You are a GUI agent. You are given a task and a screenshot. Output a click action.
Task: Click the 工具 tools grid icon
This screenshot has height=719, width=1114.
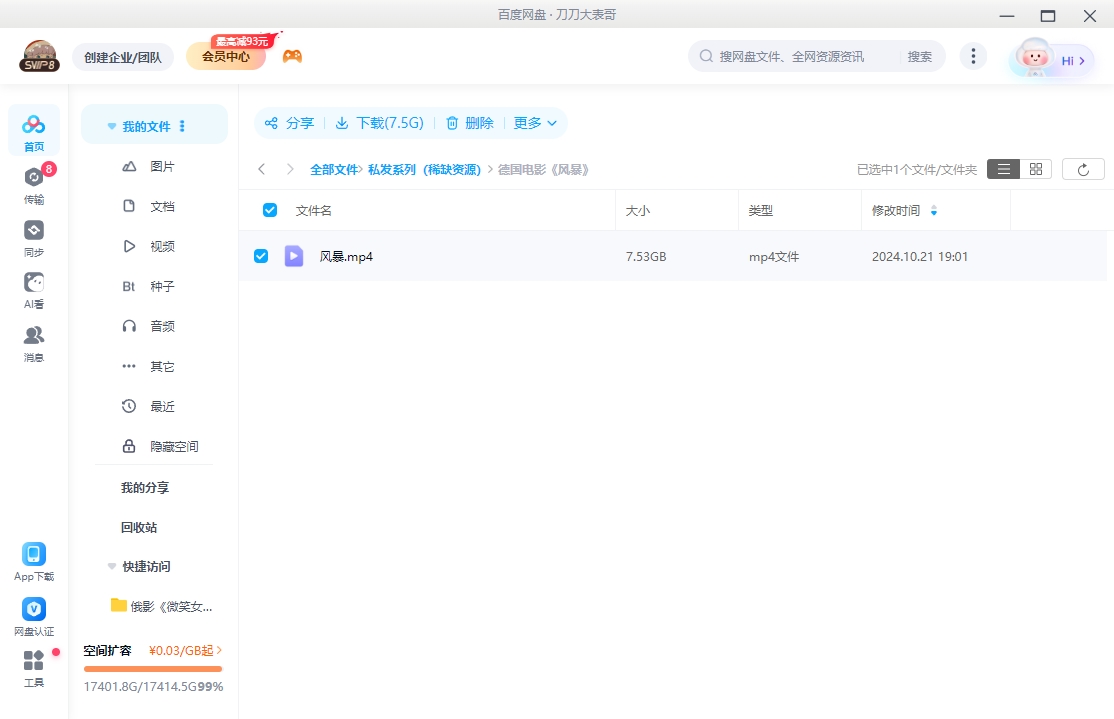click(34, 661)
